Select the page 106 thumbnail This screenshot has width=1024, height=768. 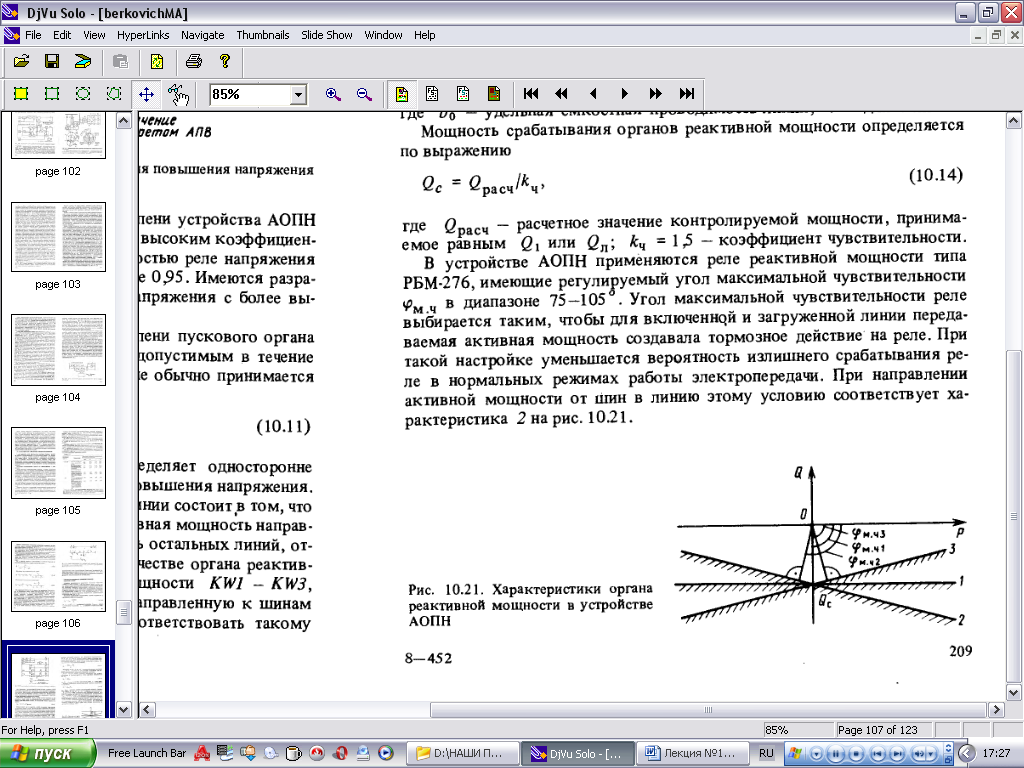pos(58,576)
